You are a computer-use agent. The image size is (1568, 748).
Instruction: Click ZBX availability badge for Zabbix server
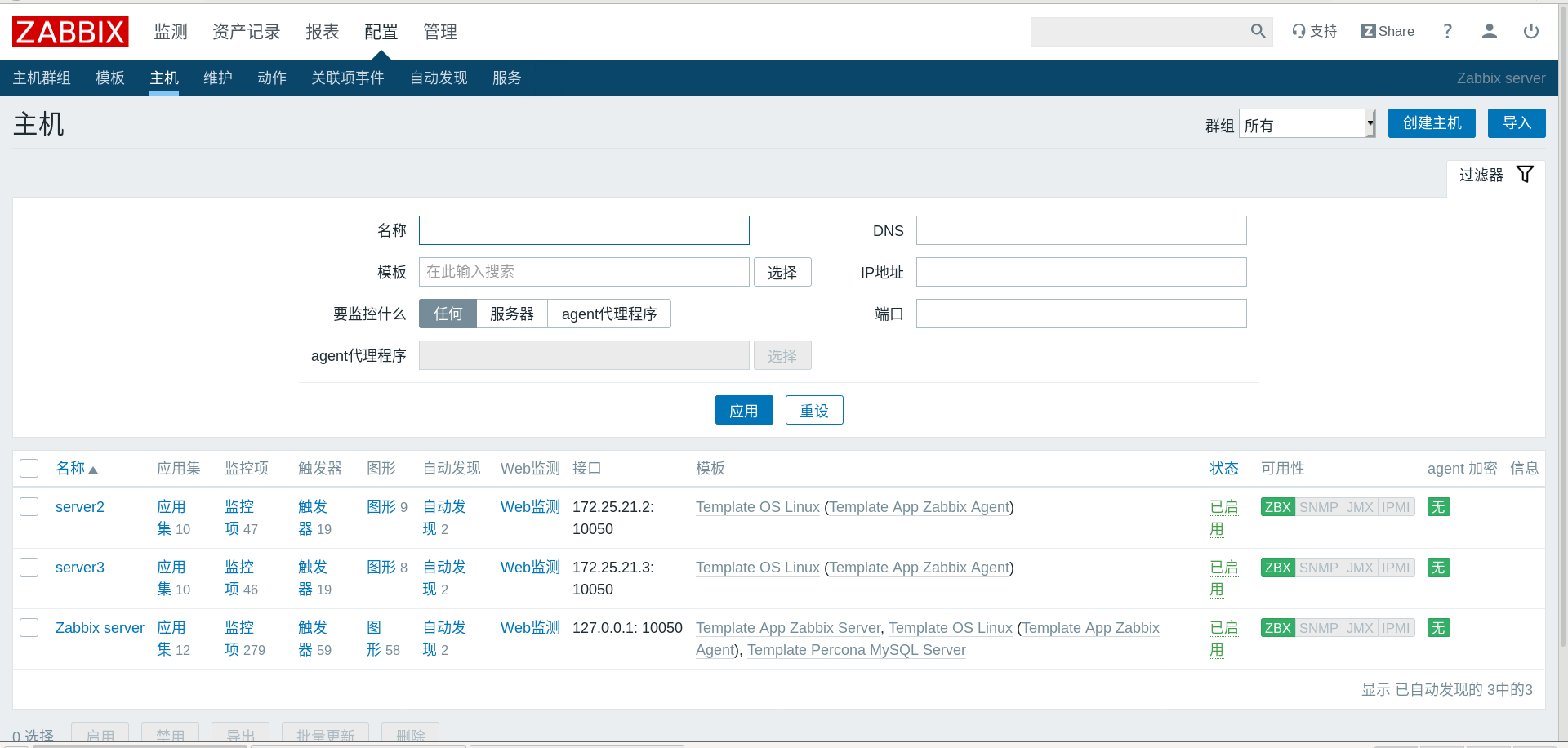[x=1277, y=628]
